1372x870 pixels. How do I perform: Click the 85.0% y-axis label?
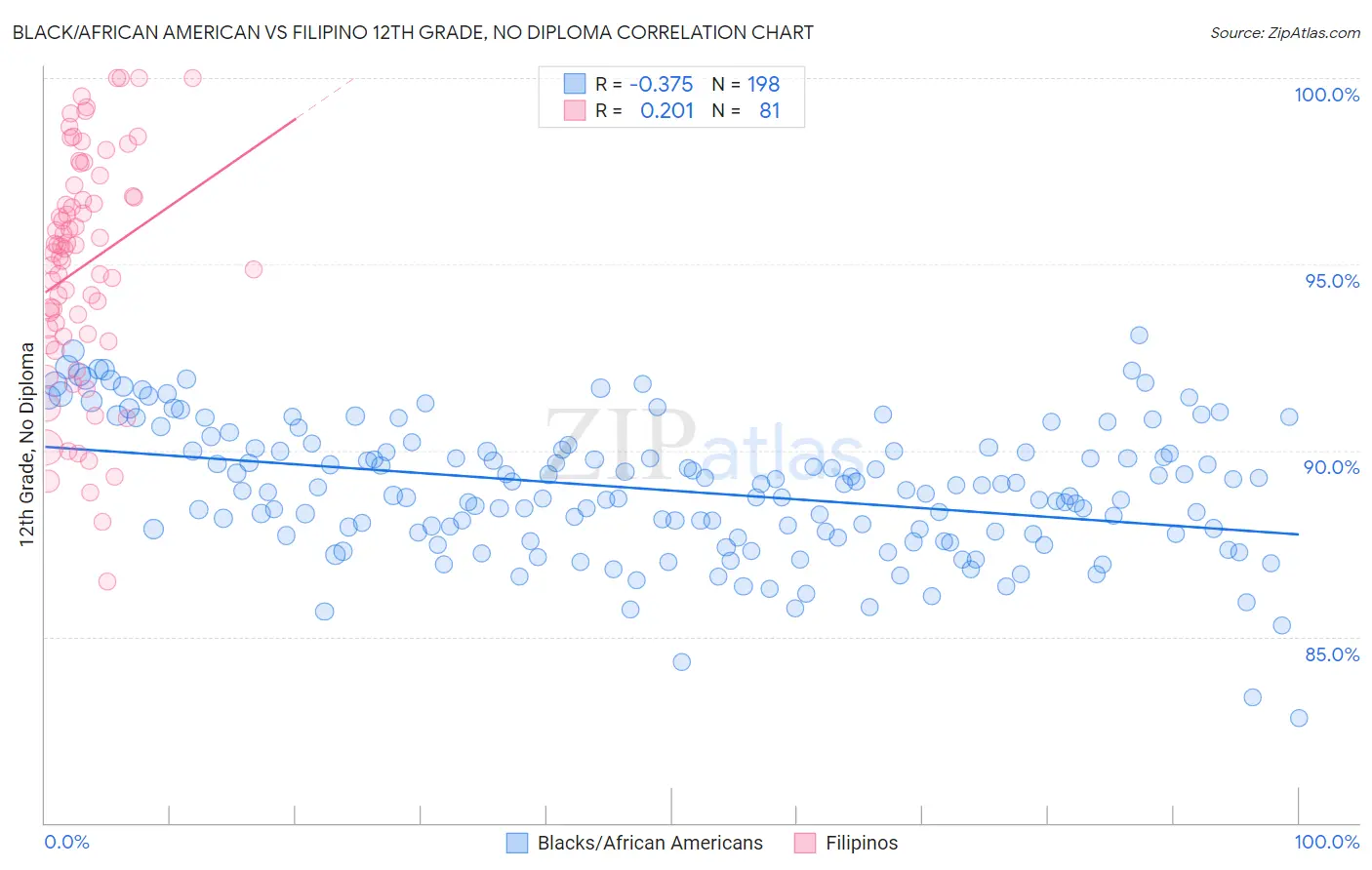(1332, 654)
